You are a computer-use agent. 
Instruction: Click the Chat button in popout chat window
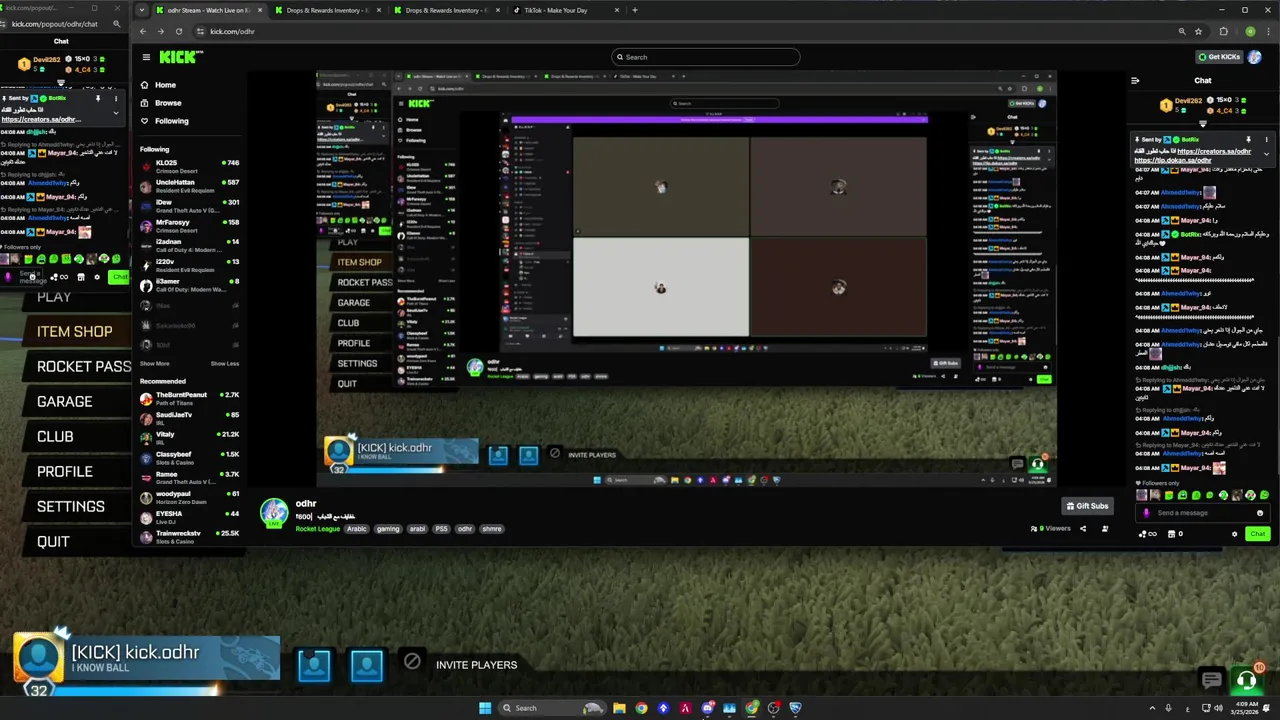pos(119,277)
